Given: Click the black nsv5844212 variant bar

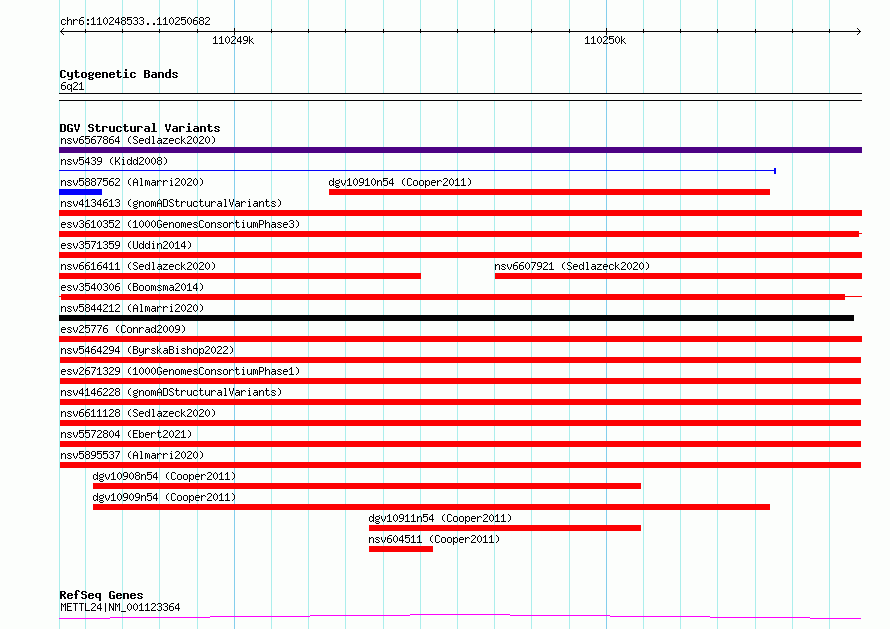Looking at the screenshot, I should pyautogui.click(x=457, y=318).
